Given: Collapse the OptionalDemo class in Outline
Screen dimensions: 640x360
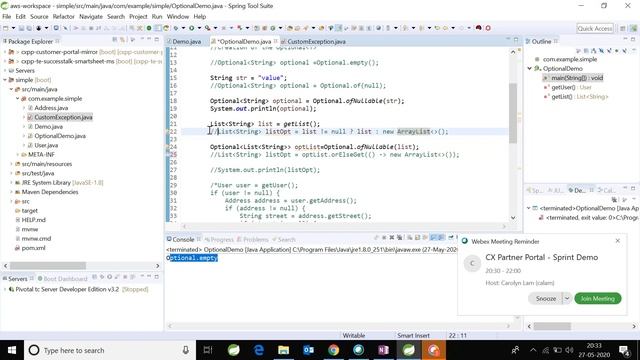Looking at the screenshot, I should [x=530, y=69].
